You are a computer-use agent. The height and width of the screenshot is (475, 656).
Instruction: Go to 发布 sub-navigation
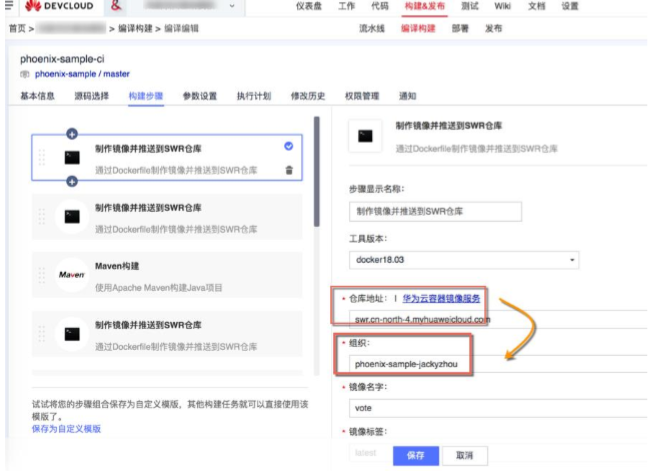click(494, 28)
